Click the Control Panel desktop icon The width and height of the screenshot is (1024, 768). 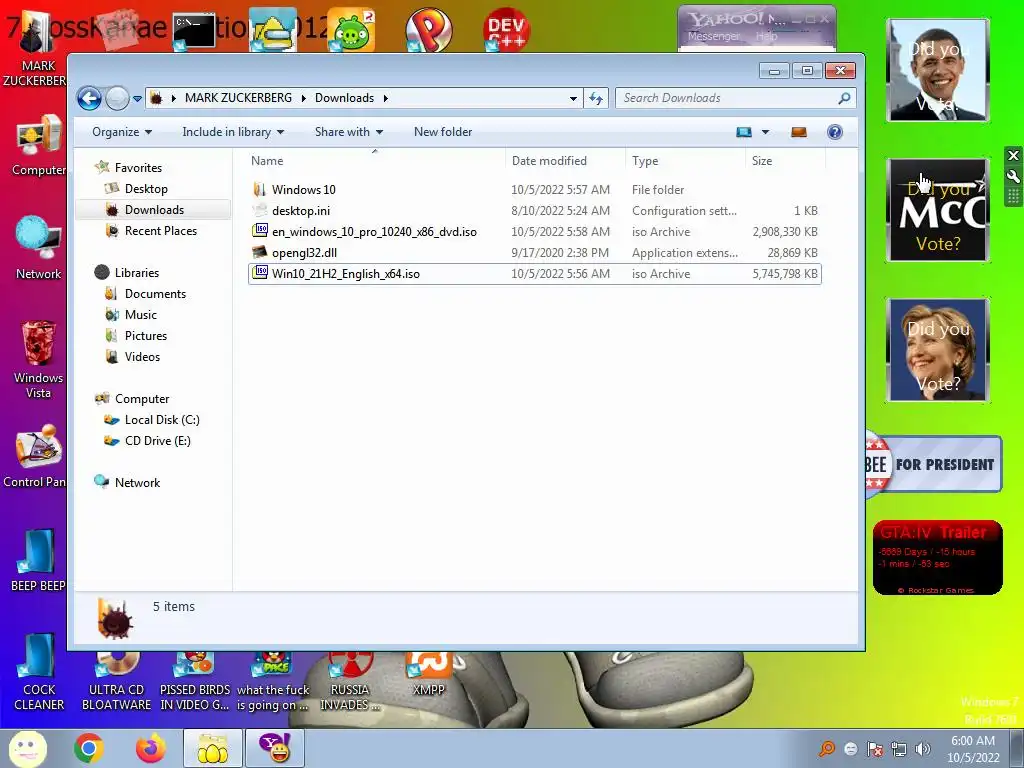point(36,456)
